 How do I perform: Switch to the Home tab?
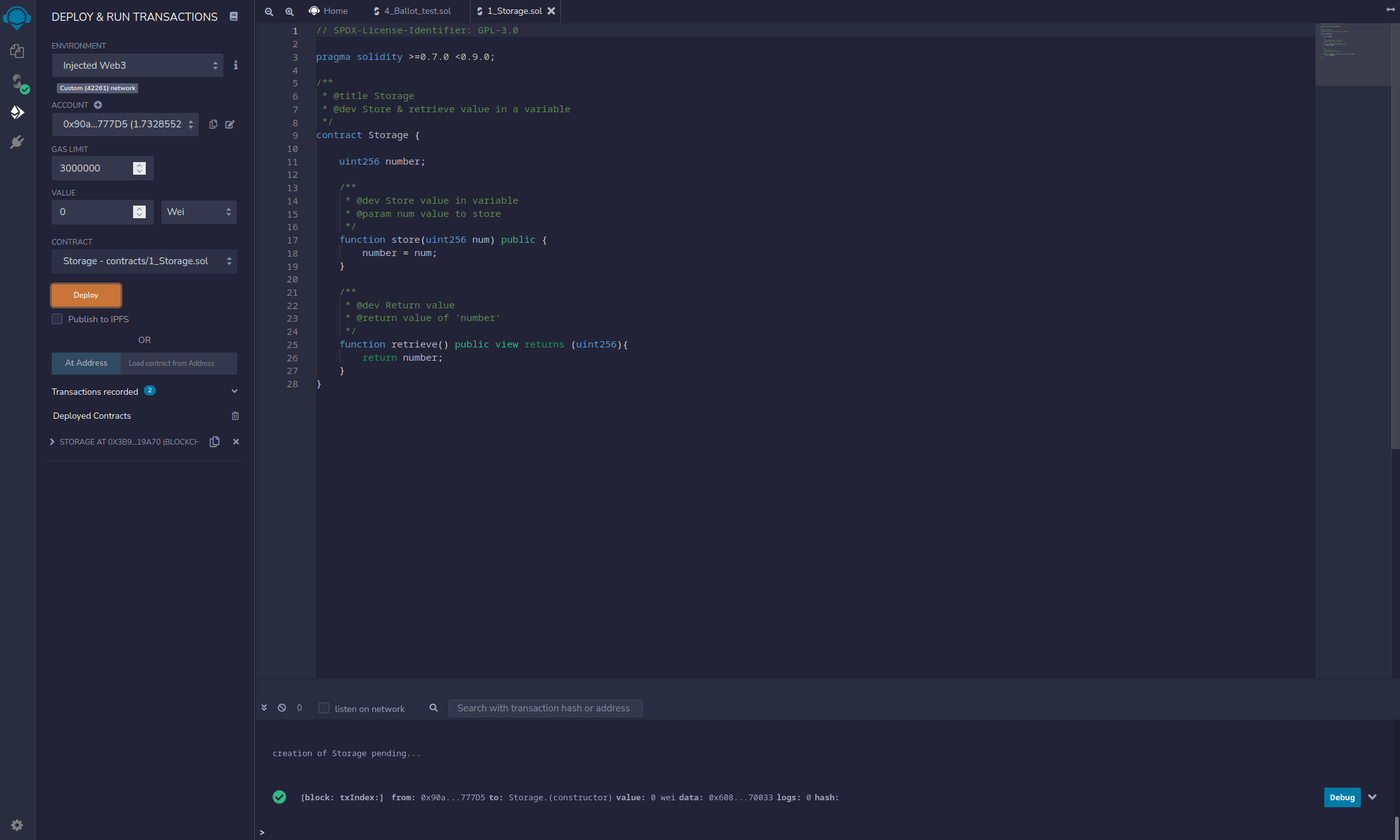327,11
